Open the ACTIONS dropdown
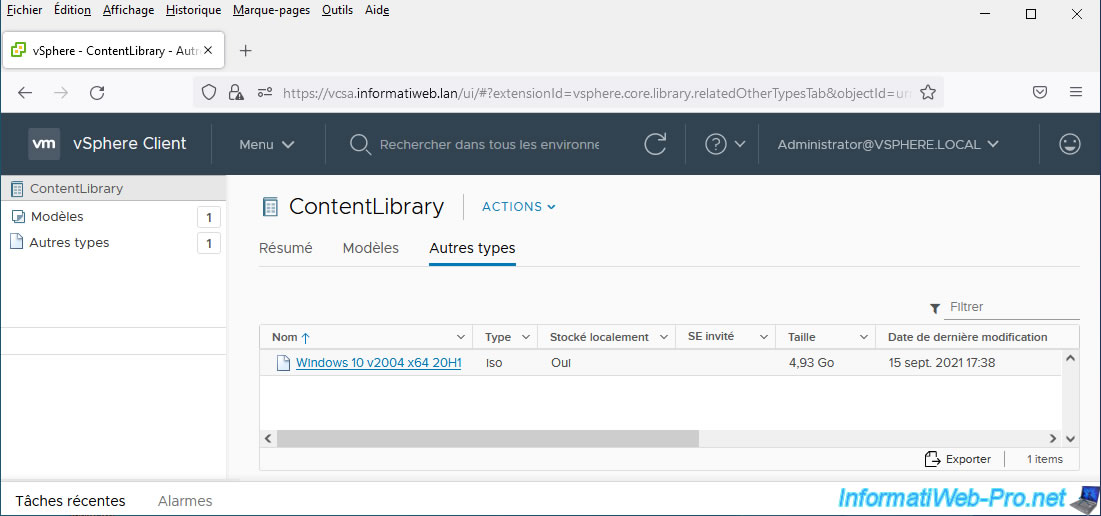Image resolution: width=1101 pixels, height=516 pixels. (x=519, y=206)
